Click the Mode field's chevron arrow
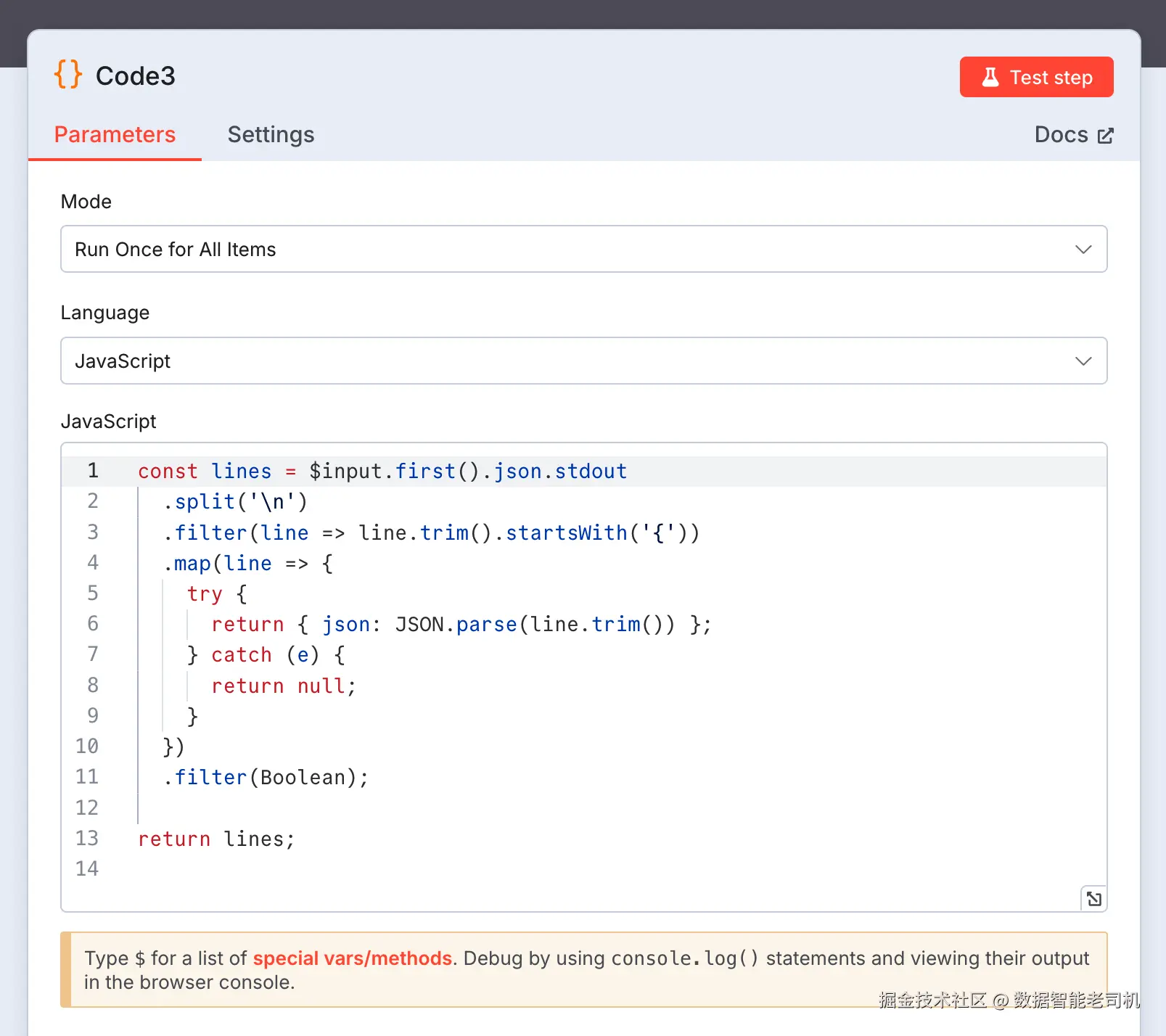Screen dimensions: 1166x1036 pos(1083,250)
